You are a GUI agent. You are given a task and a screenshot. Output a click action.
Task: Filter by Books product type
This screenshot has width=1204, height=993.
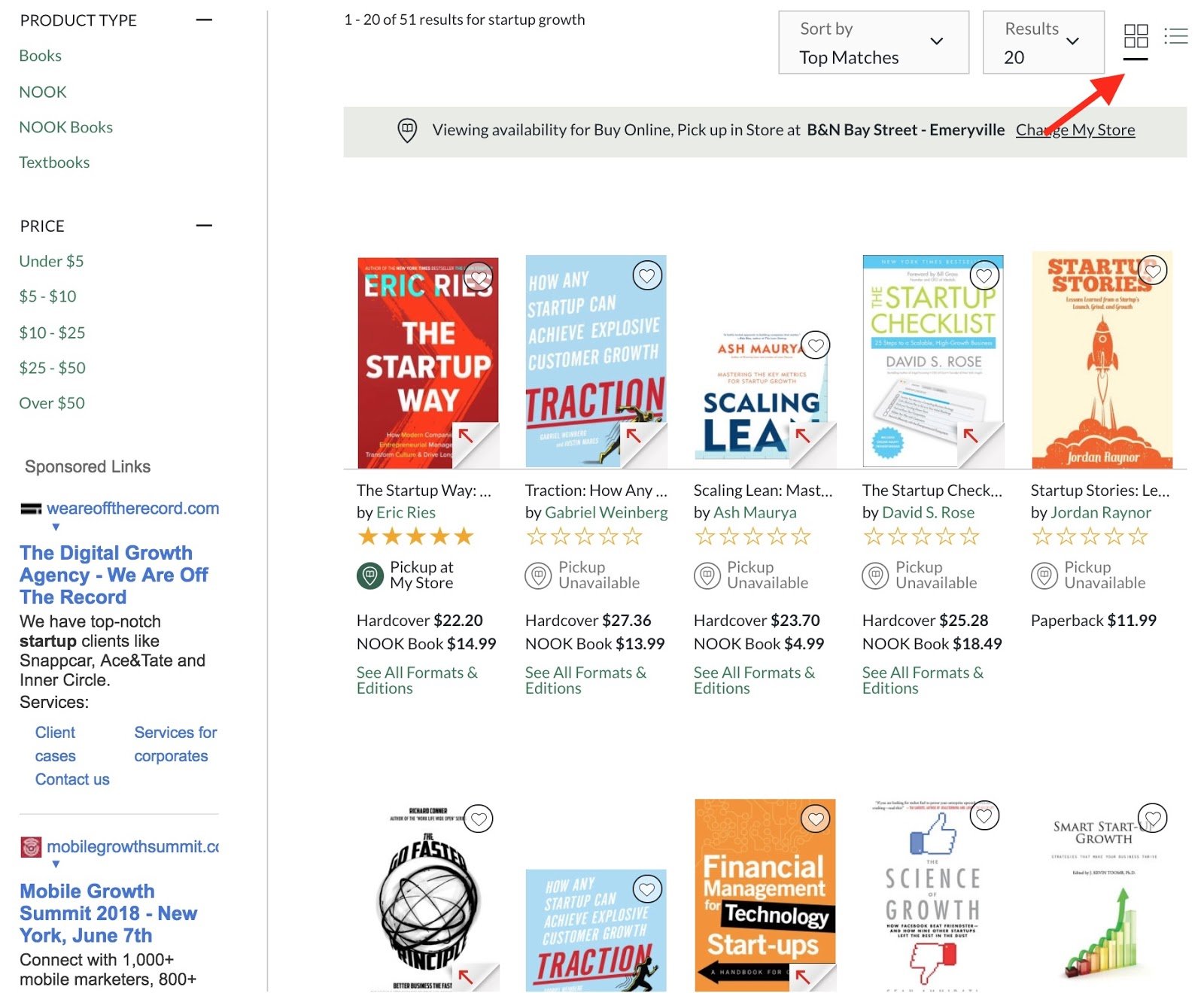[41, 56]
